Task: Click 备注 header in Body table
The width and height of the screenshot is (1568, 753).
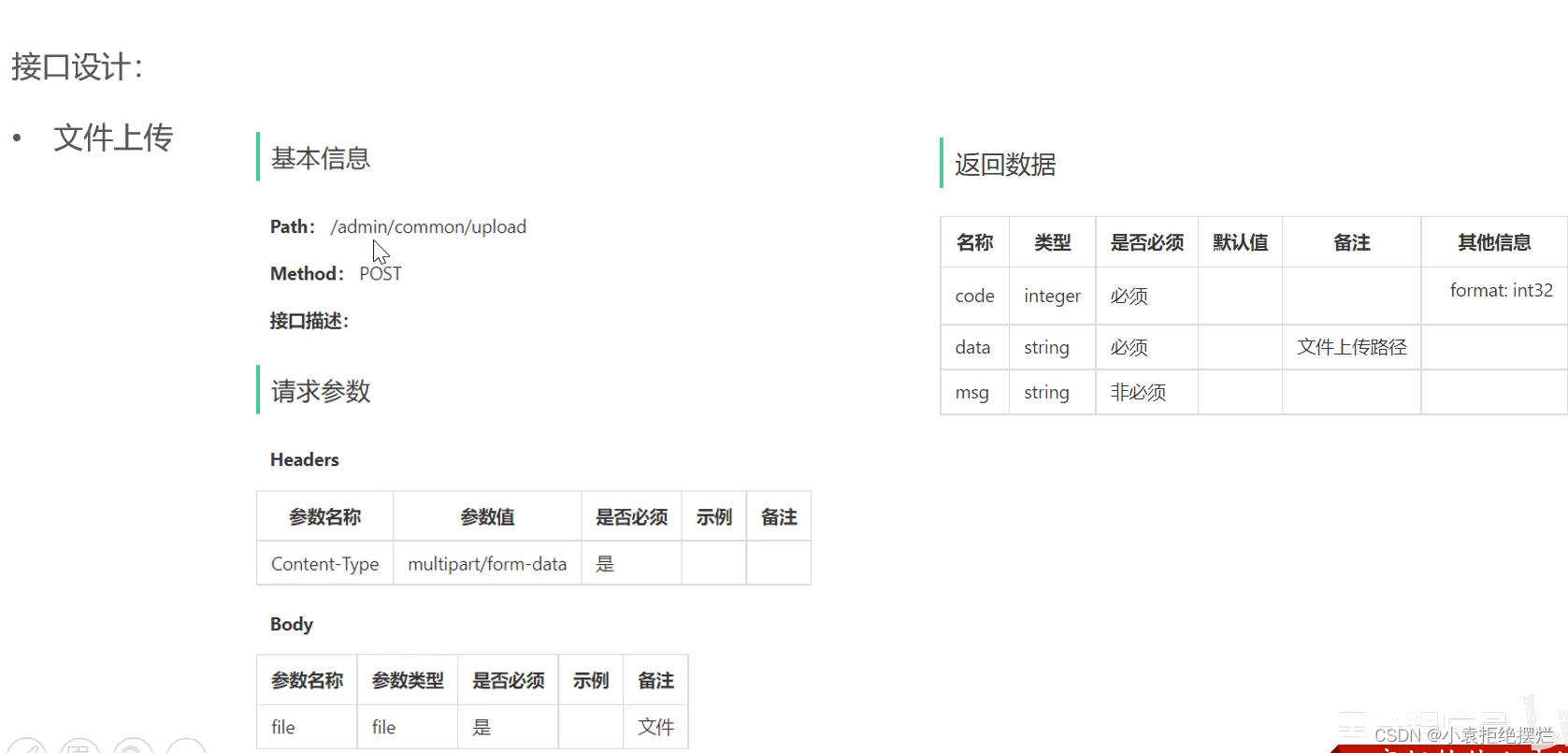Action: (x=655, y=680)
